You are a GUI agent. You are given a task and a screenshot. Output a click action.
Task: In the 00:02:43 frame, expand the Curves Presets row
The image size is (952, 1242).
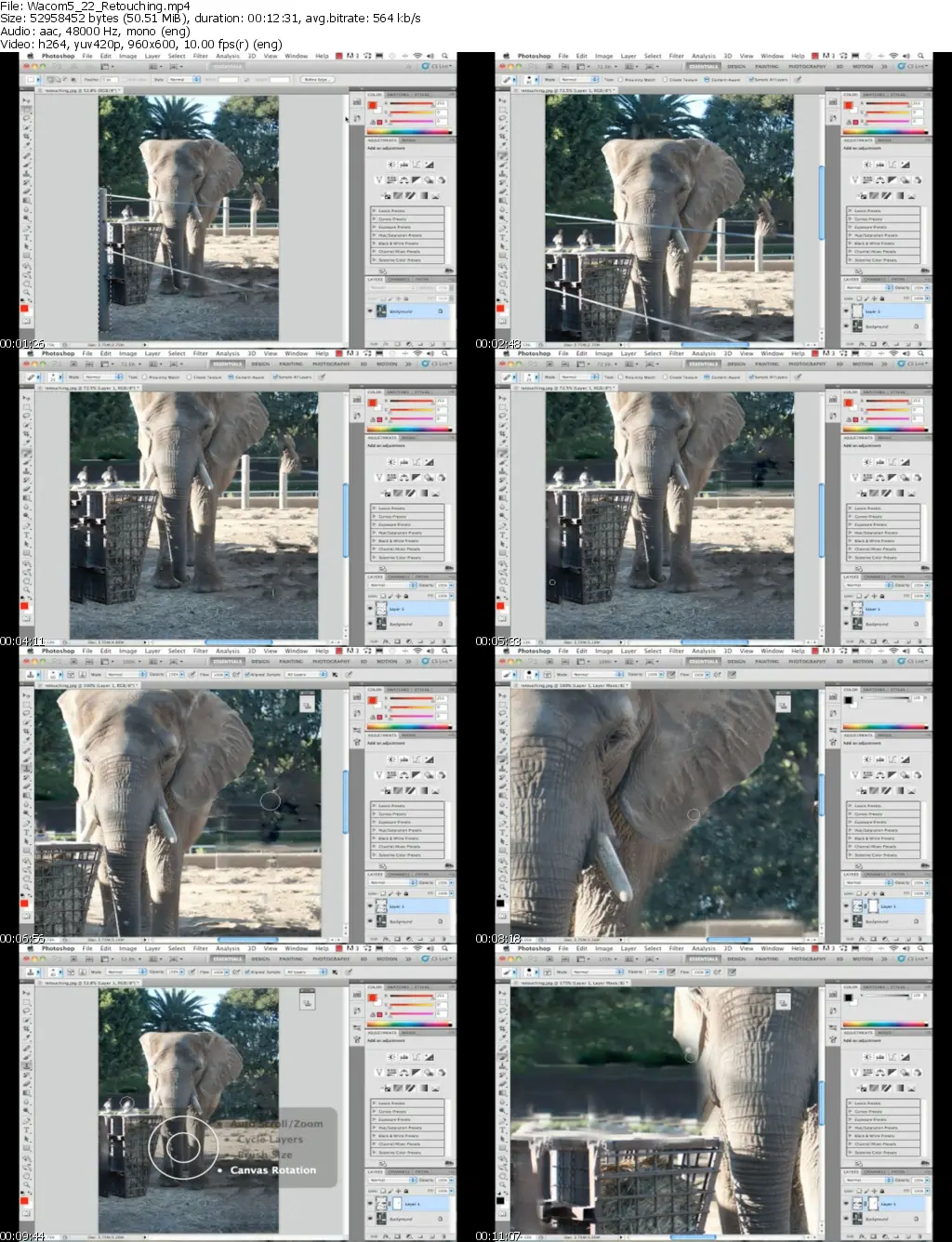click(883, 219)
